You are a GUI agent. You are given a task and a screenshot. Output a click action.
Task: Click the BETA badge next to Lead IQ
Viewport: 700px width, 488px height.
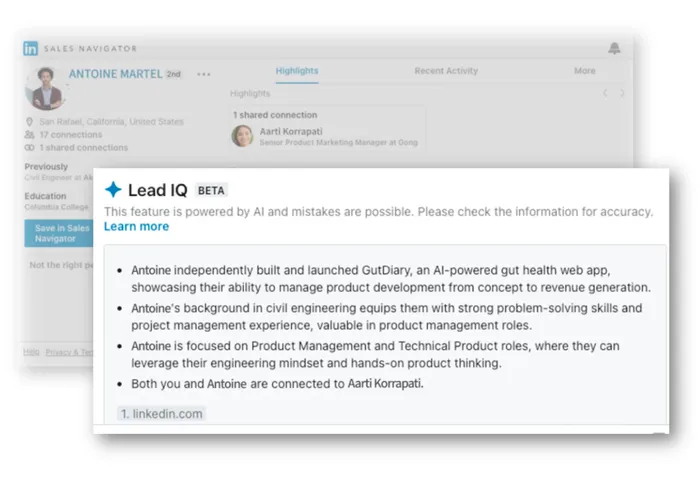[x=211, y=191]
